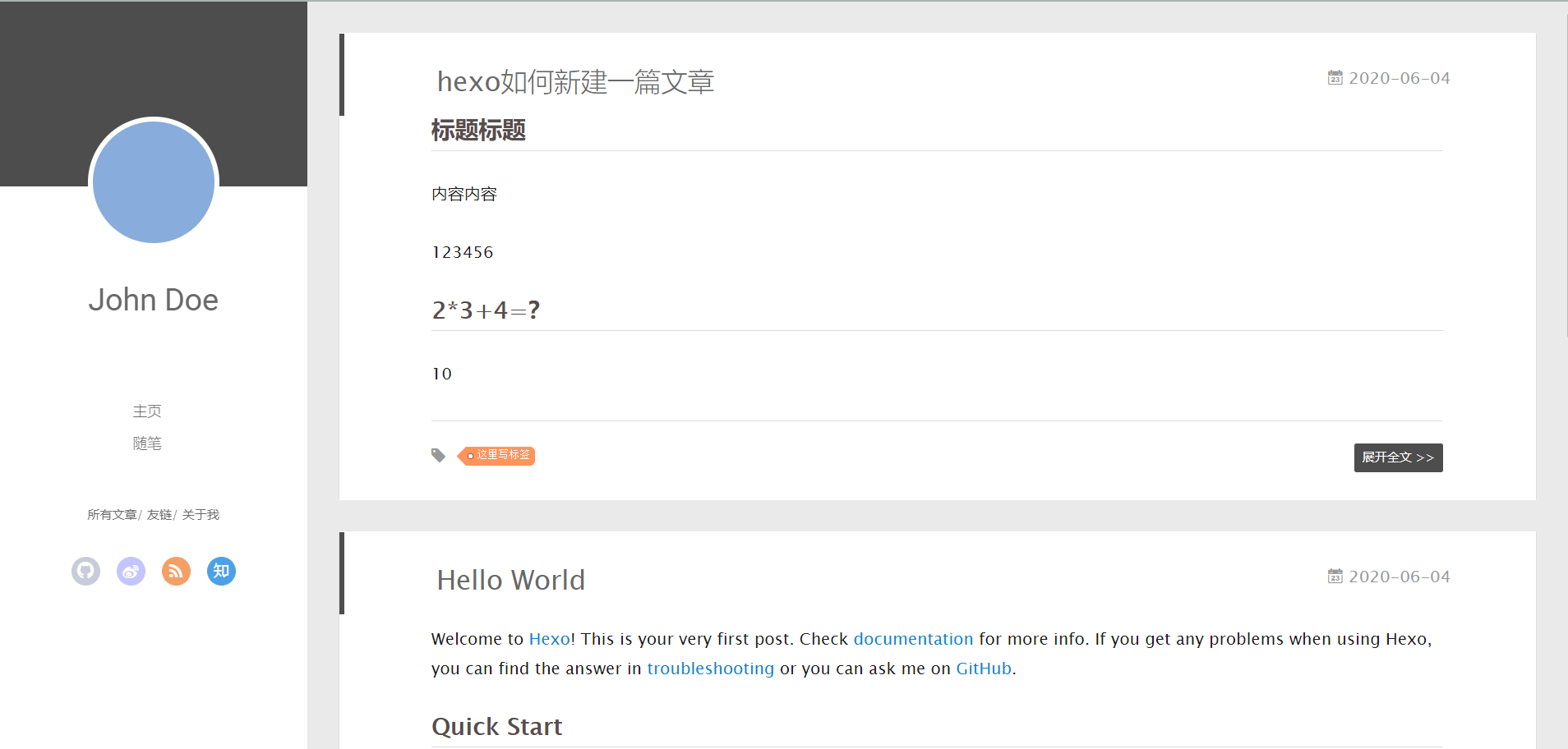The width and height of the screenshot is (1568, 749).
Task: Open the Hello World post title
Action: point(510,581)
